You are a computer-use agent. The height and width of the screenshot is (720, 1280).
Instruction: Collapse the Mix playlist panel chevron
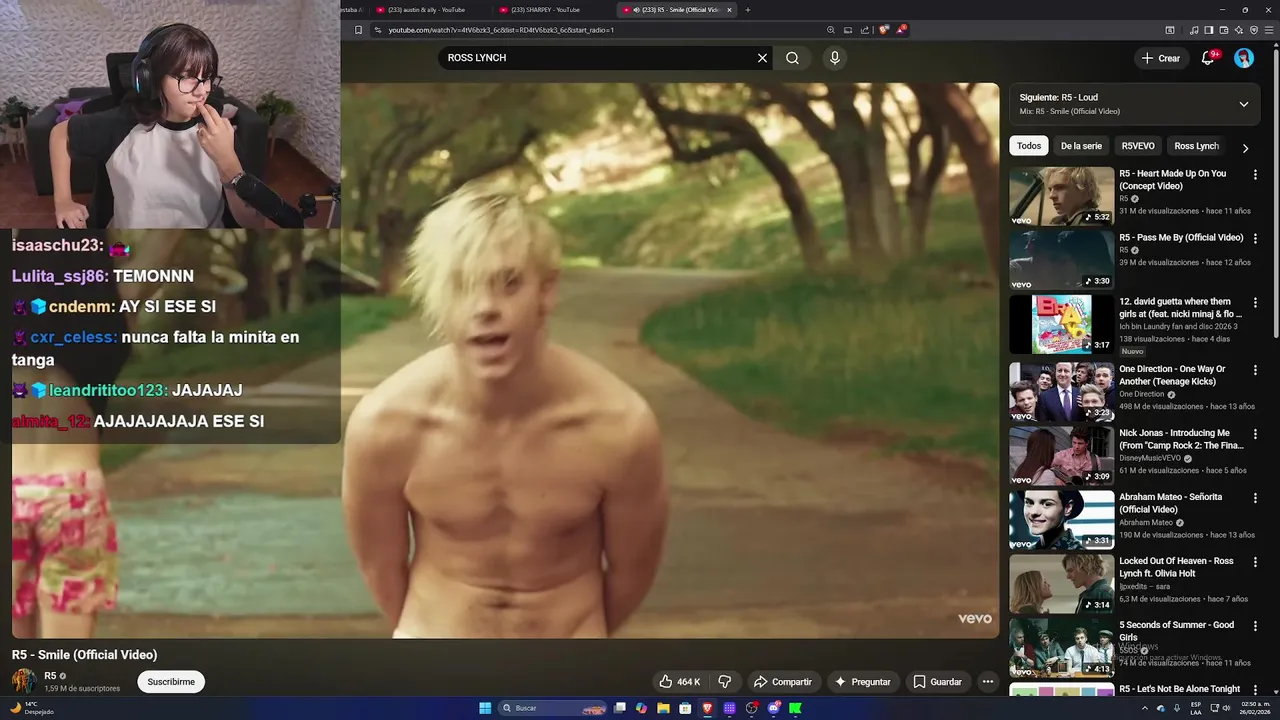tap(1244, 104)
